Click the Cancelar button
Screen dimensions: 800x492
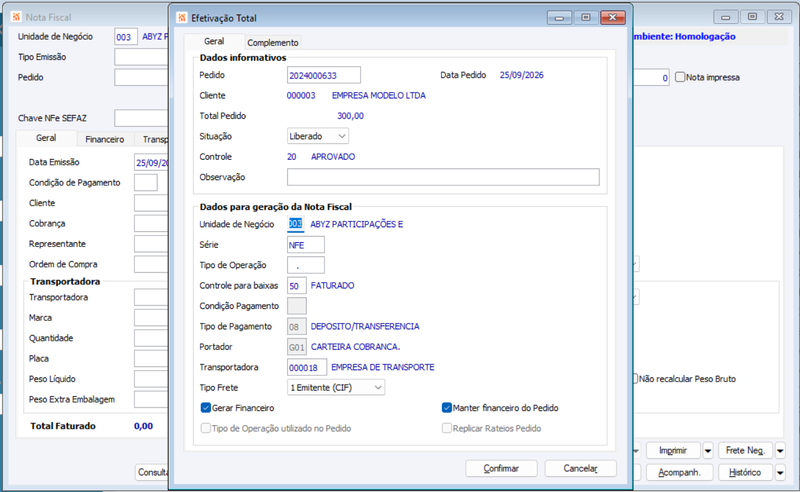click(581, 469)
